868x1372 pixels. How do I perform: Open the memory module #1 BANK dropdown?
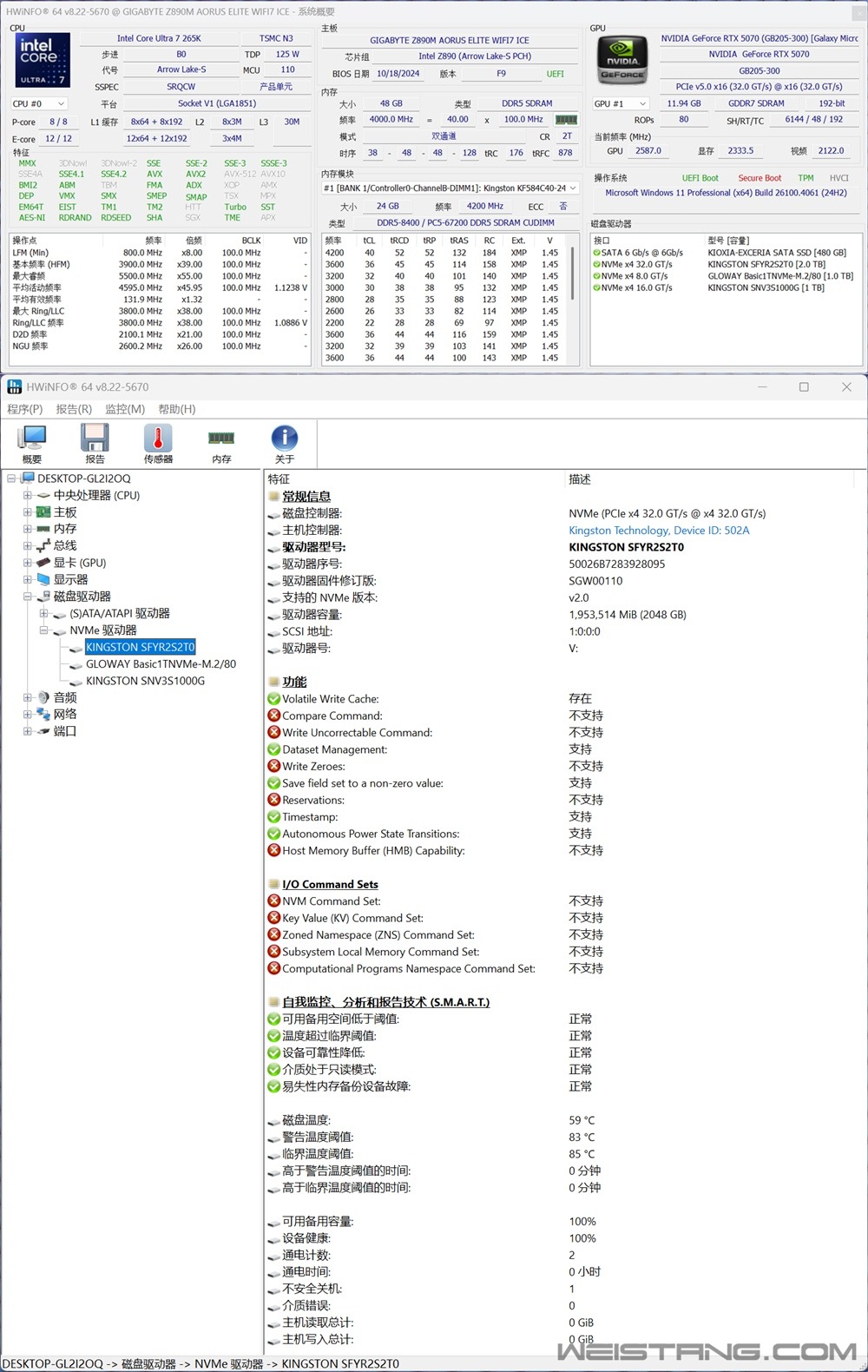[450, 188]
